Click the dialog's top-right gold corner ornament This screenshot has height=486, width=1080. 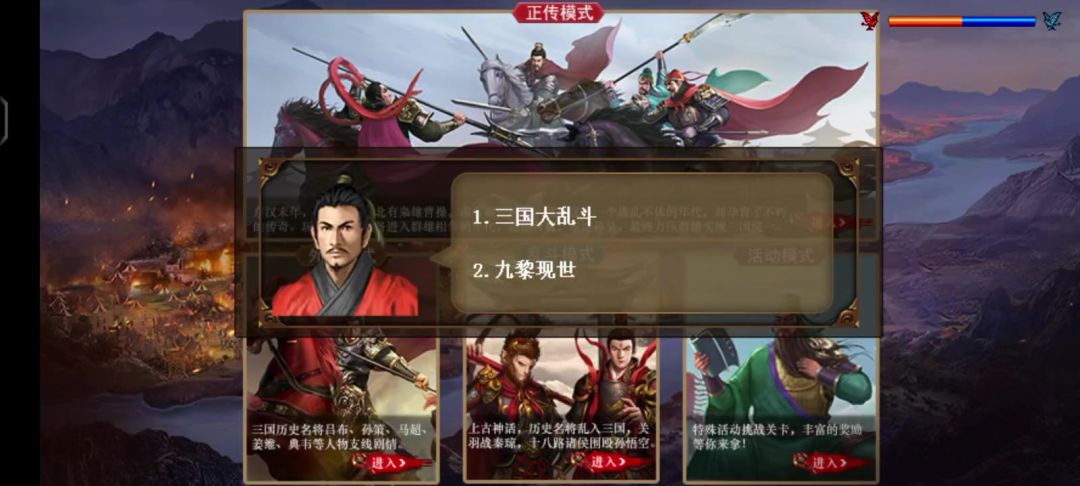[x=847, y=171]
